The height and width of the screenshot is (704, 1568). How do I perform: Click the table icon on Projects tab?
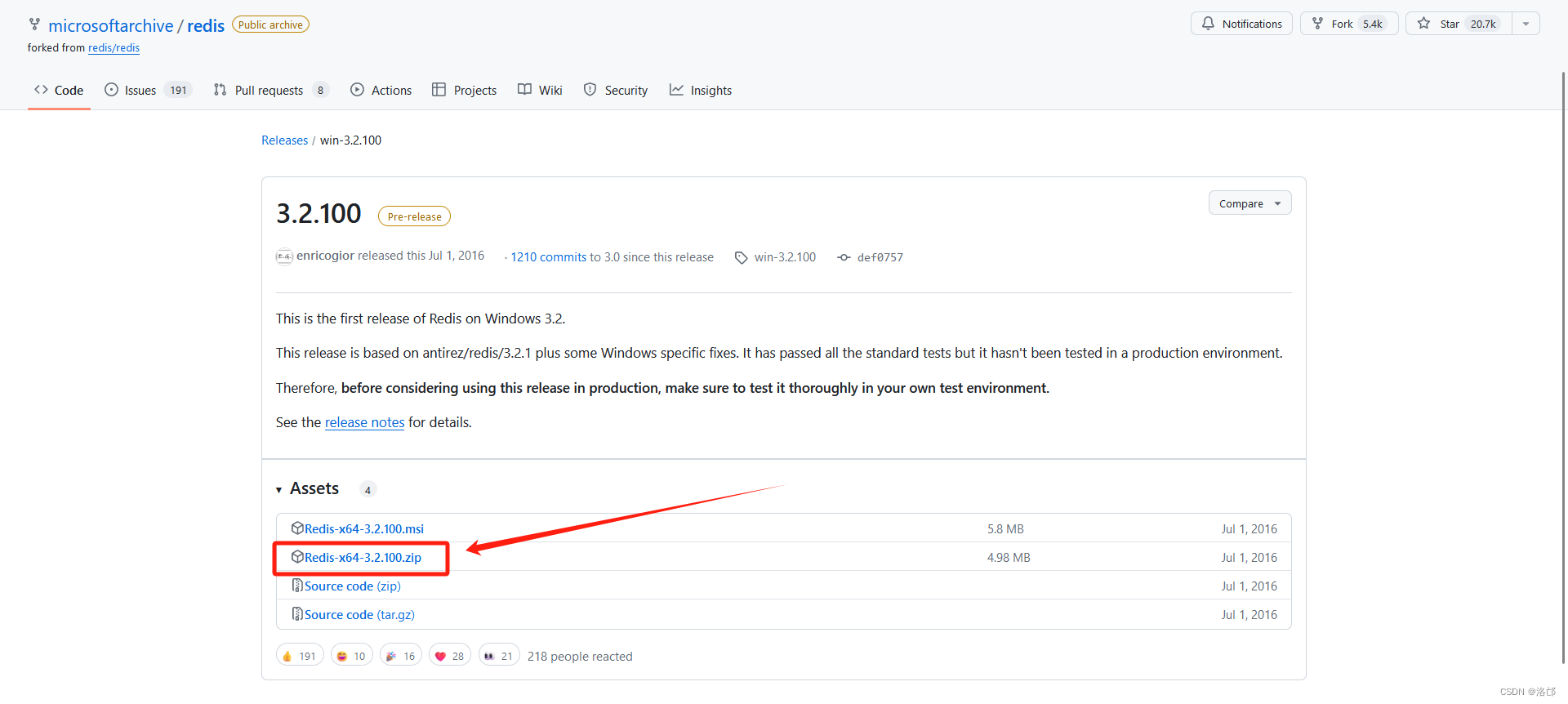point(439,90)
